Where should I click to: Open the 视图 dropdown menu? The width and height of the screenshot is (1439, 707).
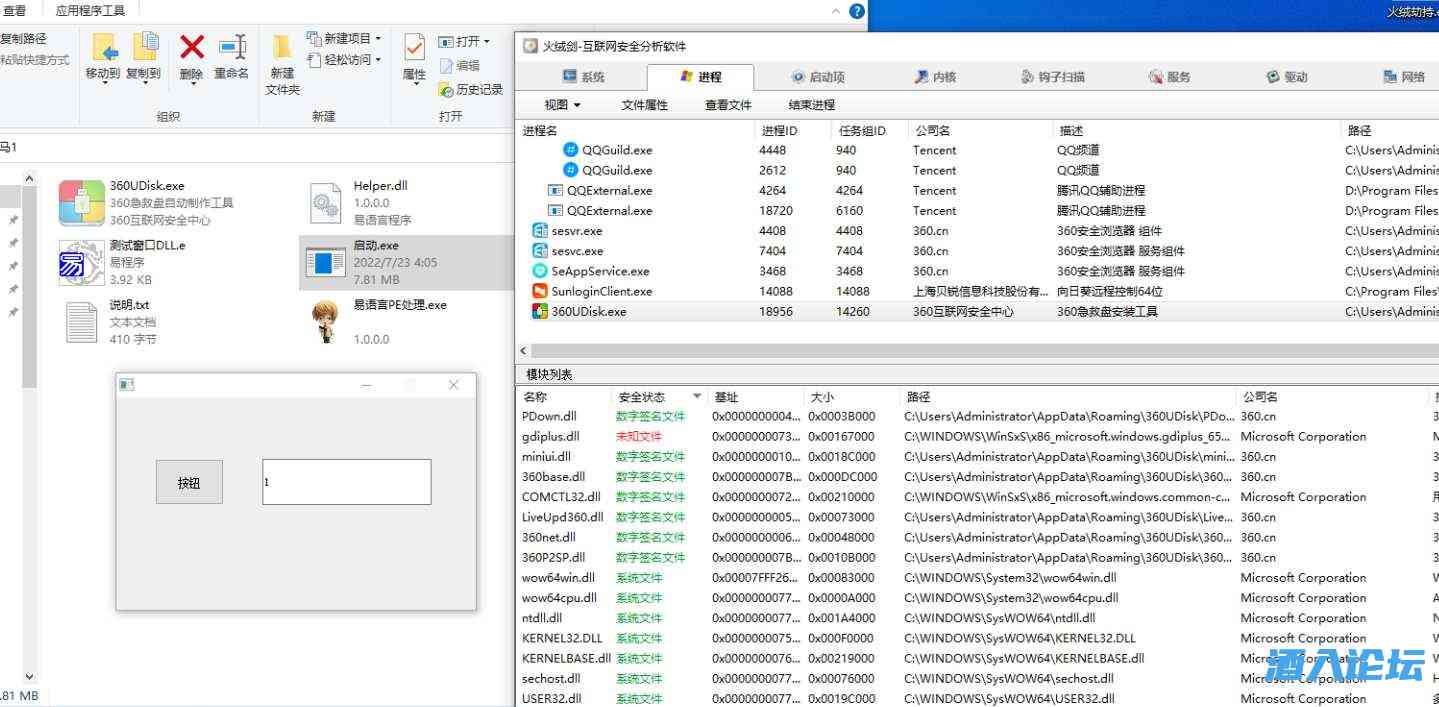pyautogui.click(x=562, y=105)
